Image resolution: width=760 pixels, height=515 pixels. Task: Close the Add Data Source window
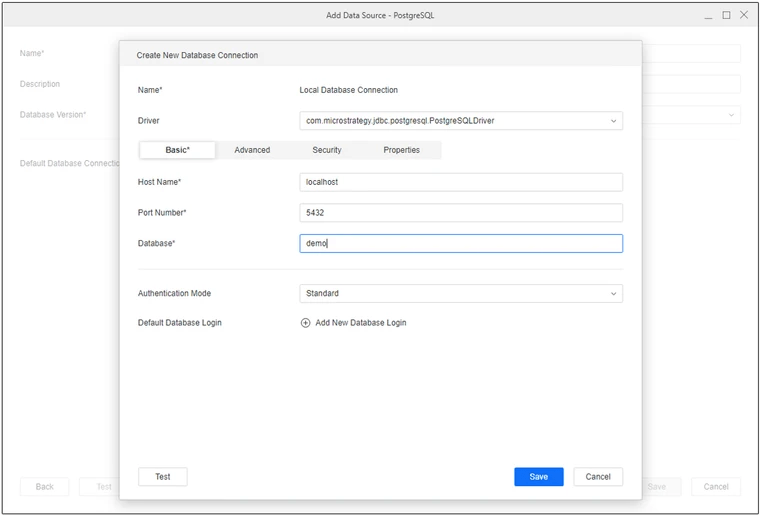pyautogui.click(x=743, y=15)
